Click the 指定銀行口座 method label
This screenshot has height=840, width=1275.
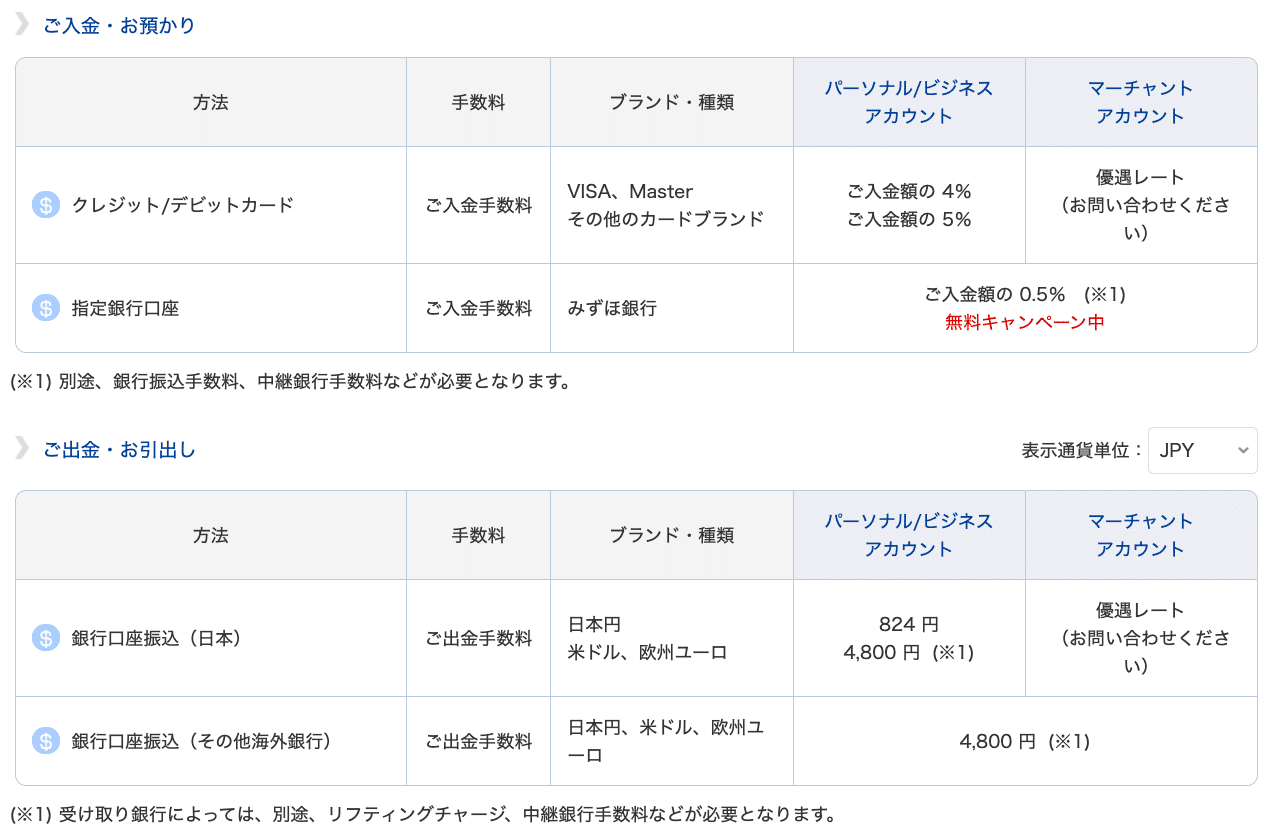coord(125,308)
